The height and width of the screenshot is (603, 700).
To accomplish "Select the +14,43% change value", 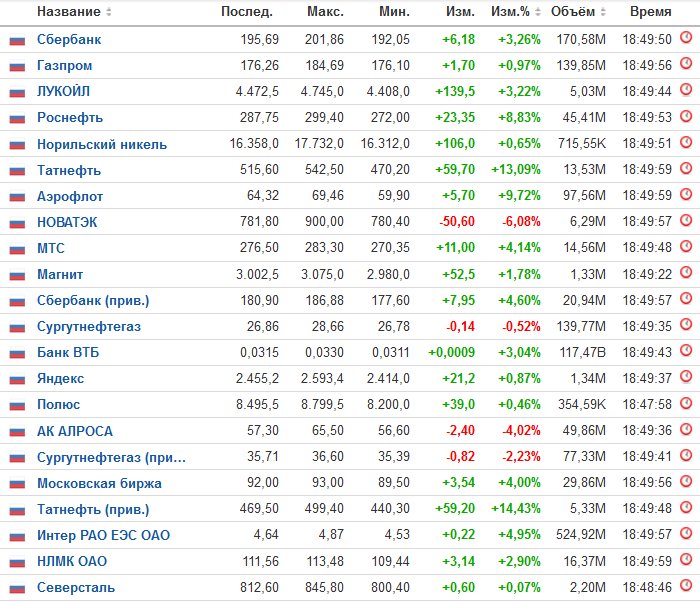I will point(516,508).
